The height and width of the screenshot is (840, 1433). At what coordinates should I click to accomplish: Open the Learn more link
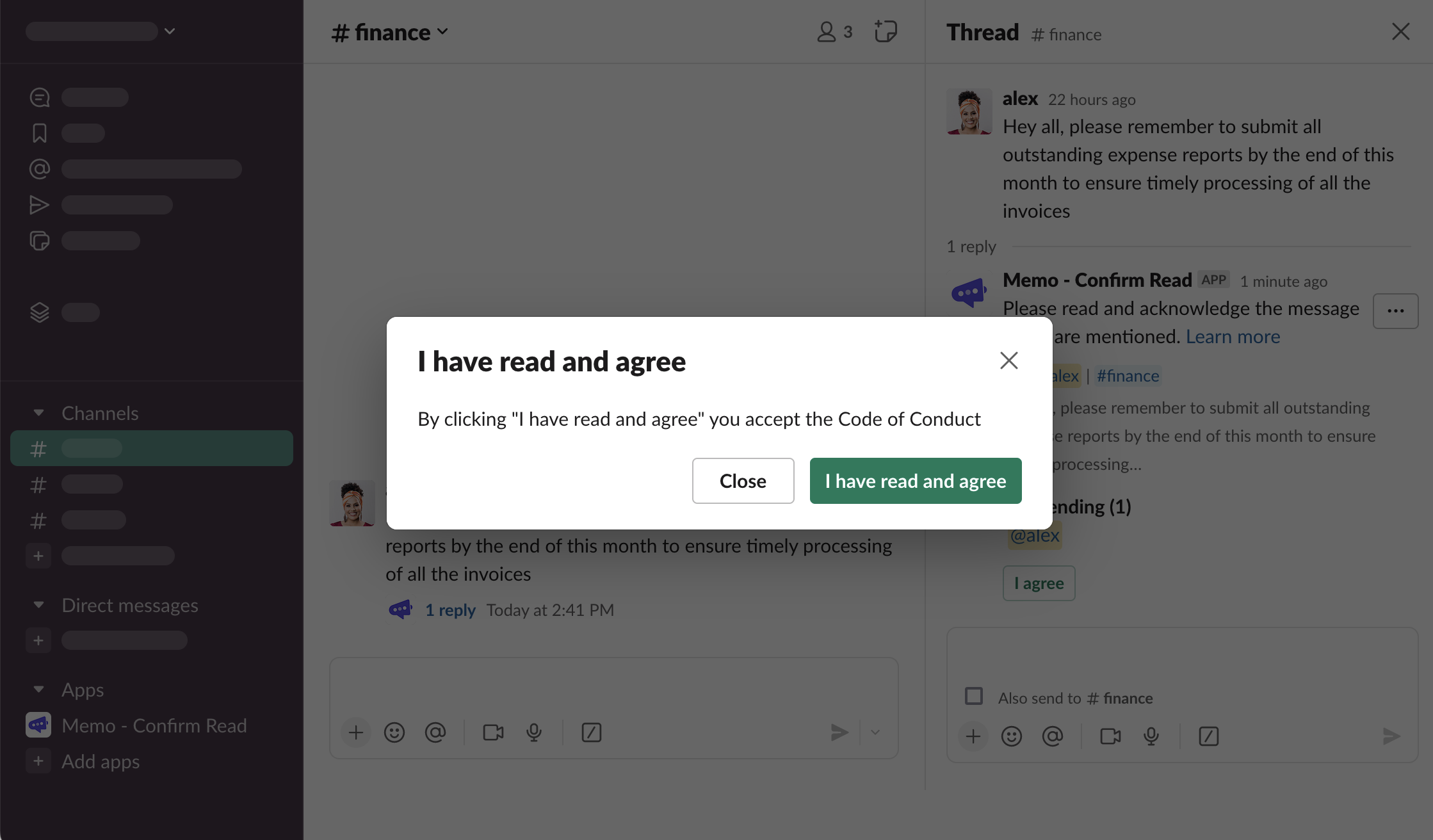coord(1233,337)
